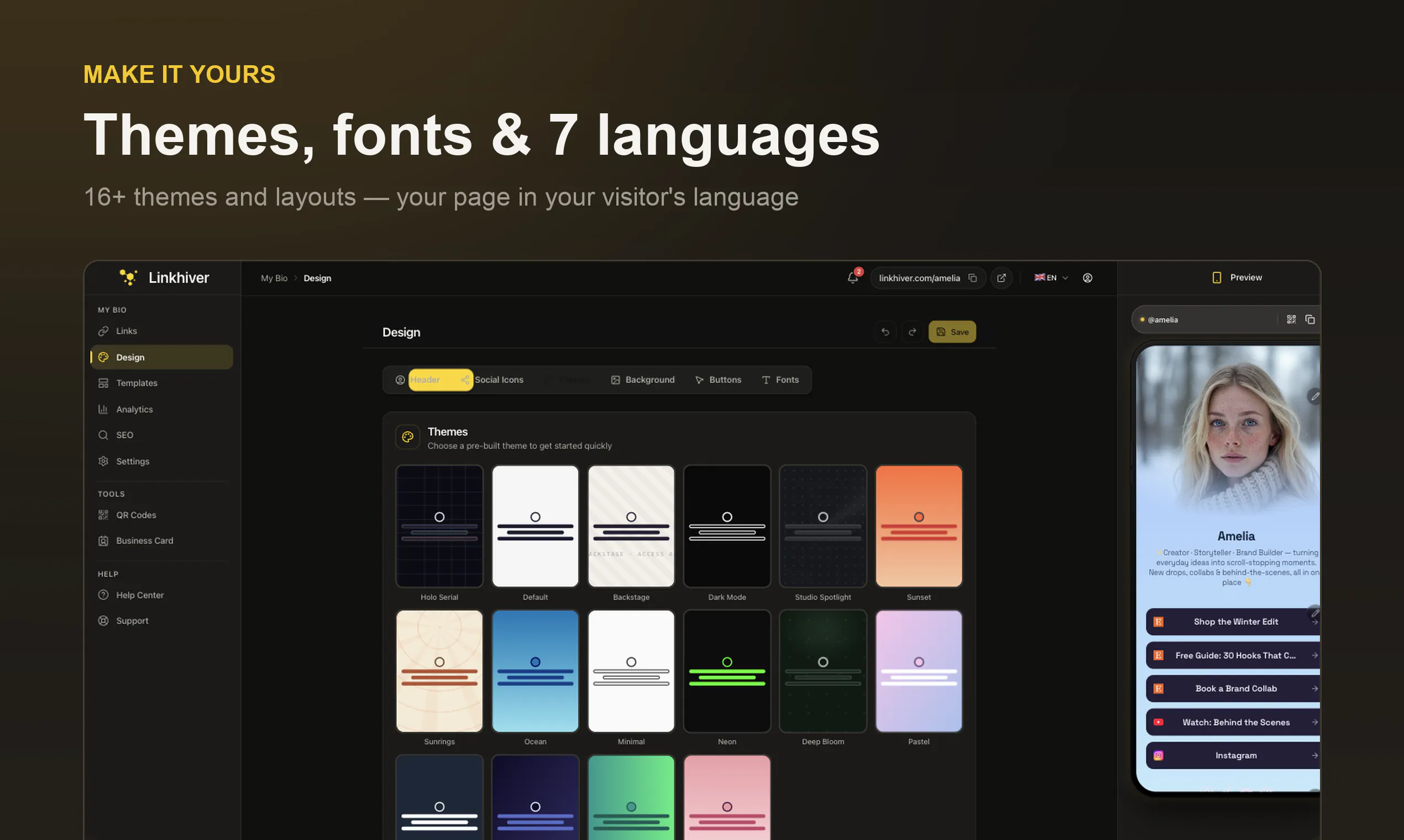Viewport: 1404px width, 840px height.
Task: Click the pencil edit icon on the profile photo
Action: [x=1314, y=396]
